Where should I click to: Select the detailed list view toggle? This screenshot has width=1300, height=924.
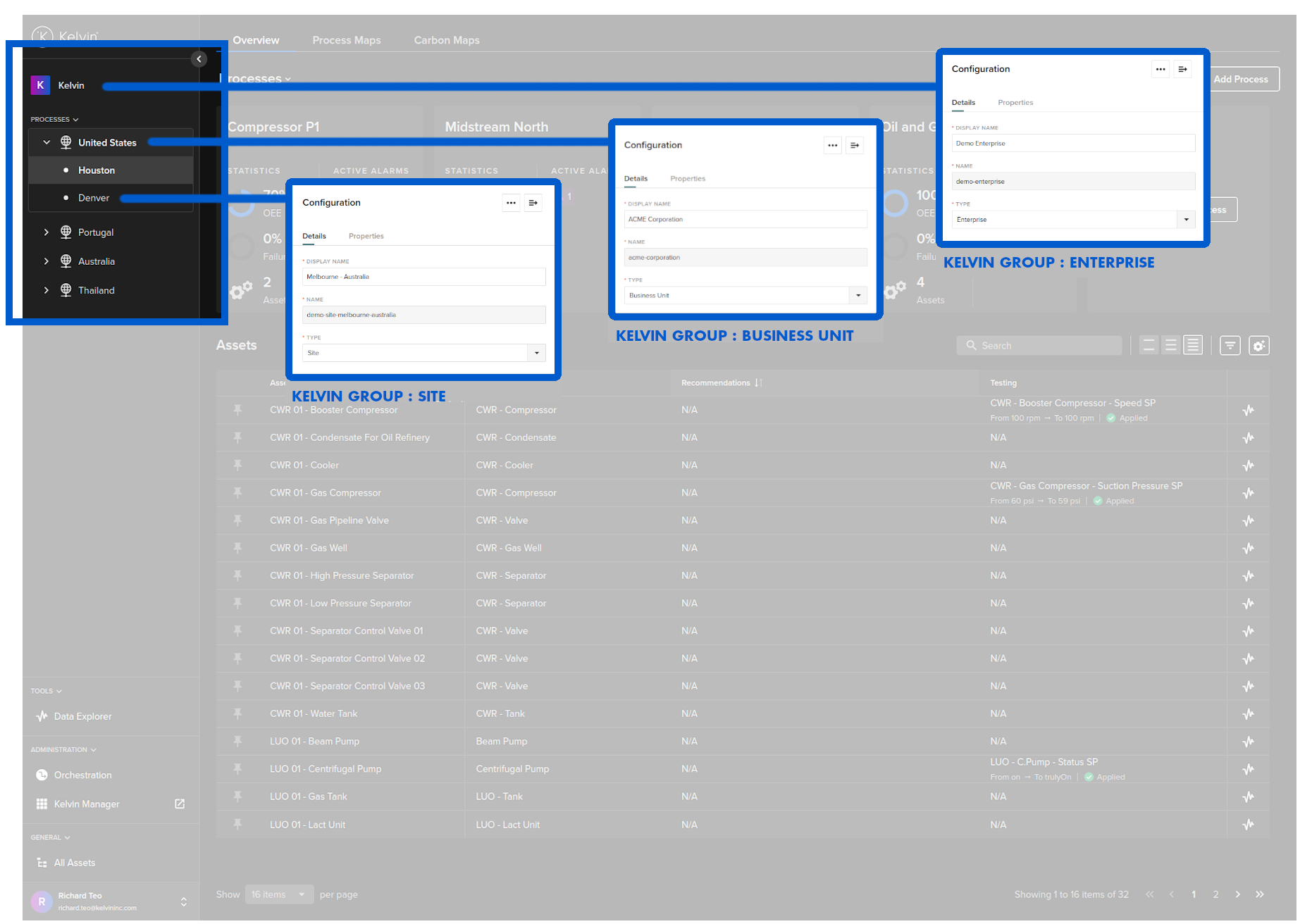click(1193, 345)
